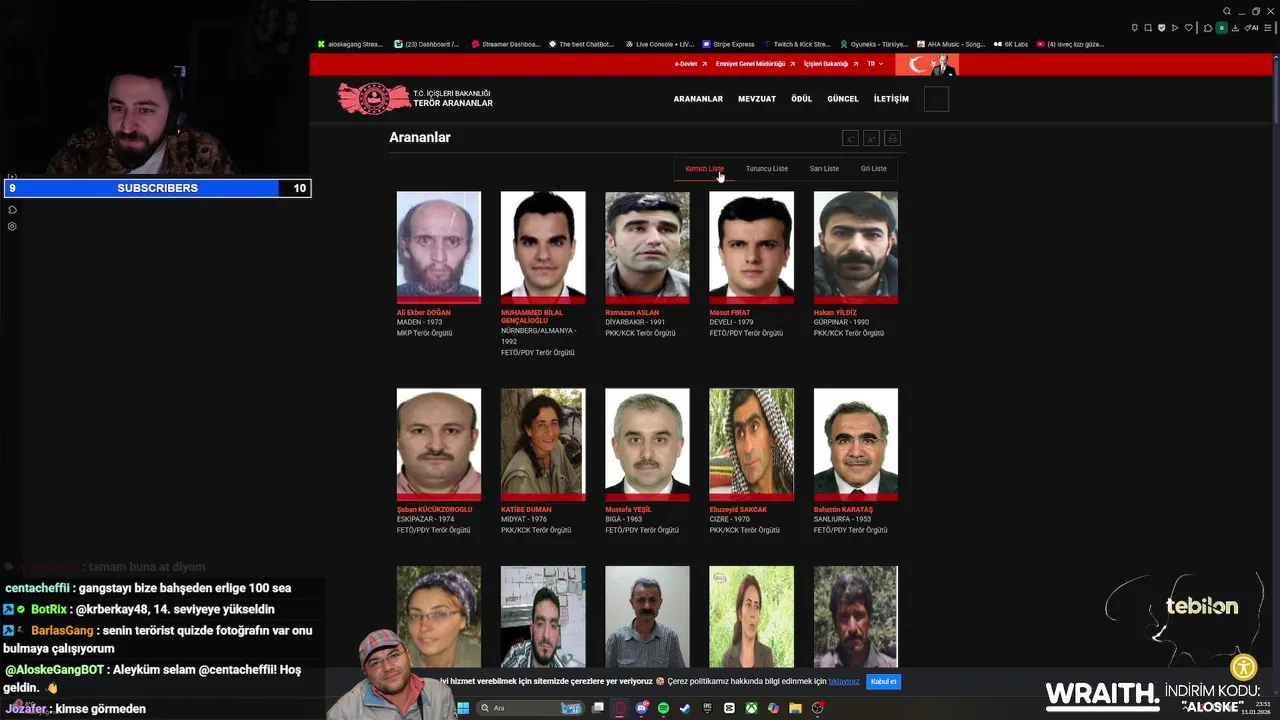Open Ebuzeyid SAKCAK photo card
This screenshot has height=720, width=1280.
point(751,444)
